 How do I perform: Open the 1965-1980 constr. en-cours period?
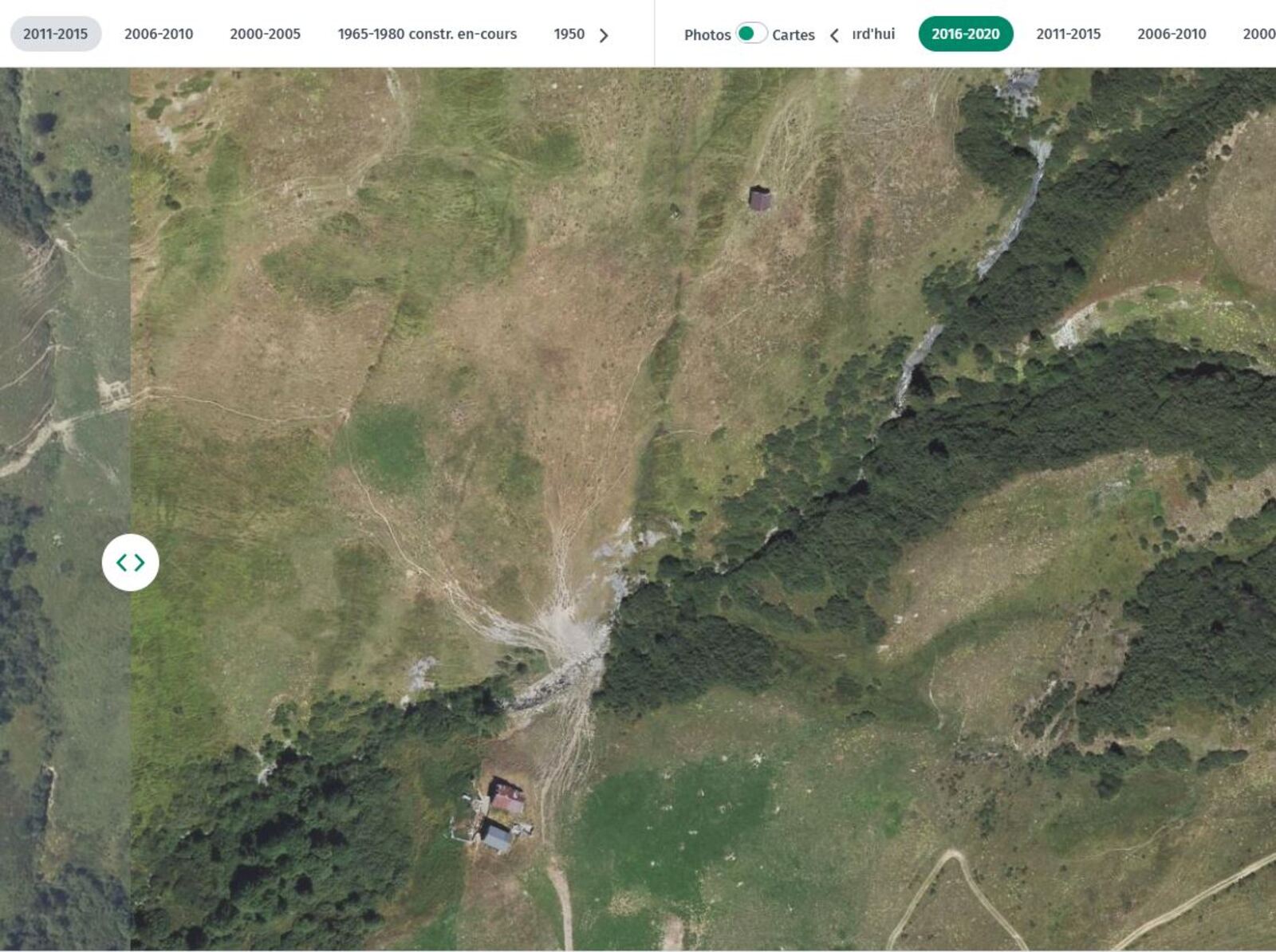click(427, 33)
